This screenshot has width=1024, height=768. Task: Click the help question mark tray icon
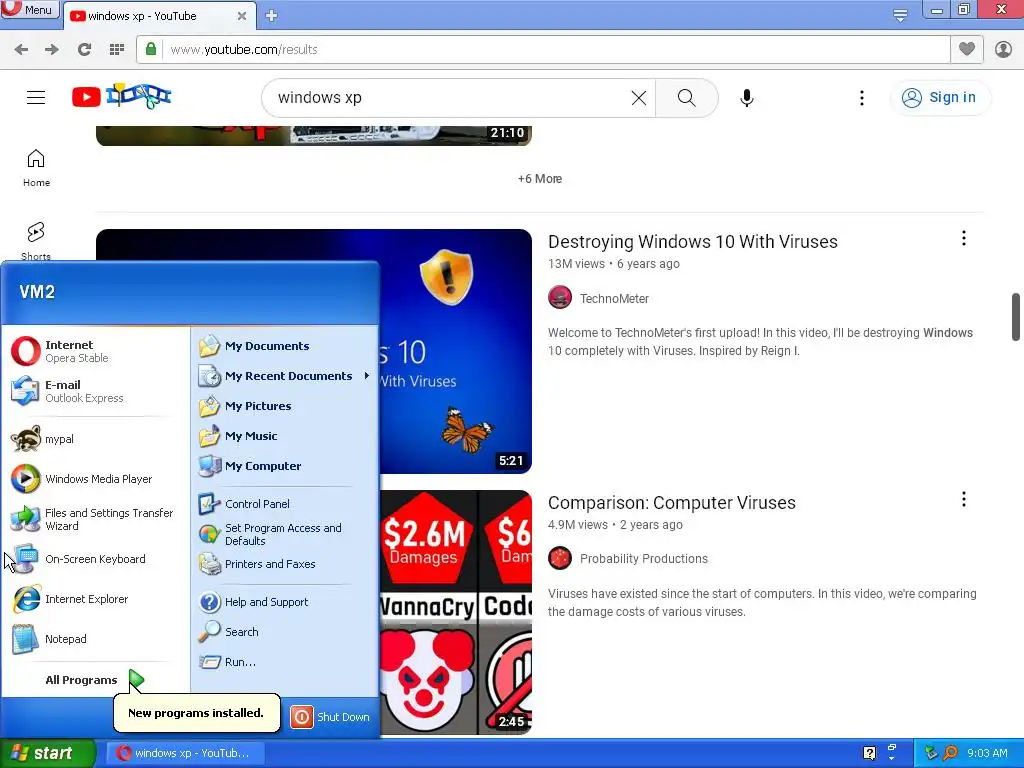pos(869,753)
